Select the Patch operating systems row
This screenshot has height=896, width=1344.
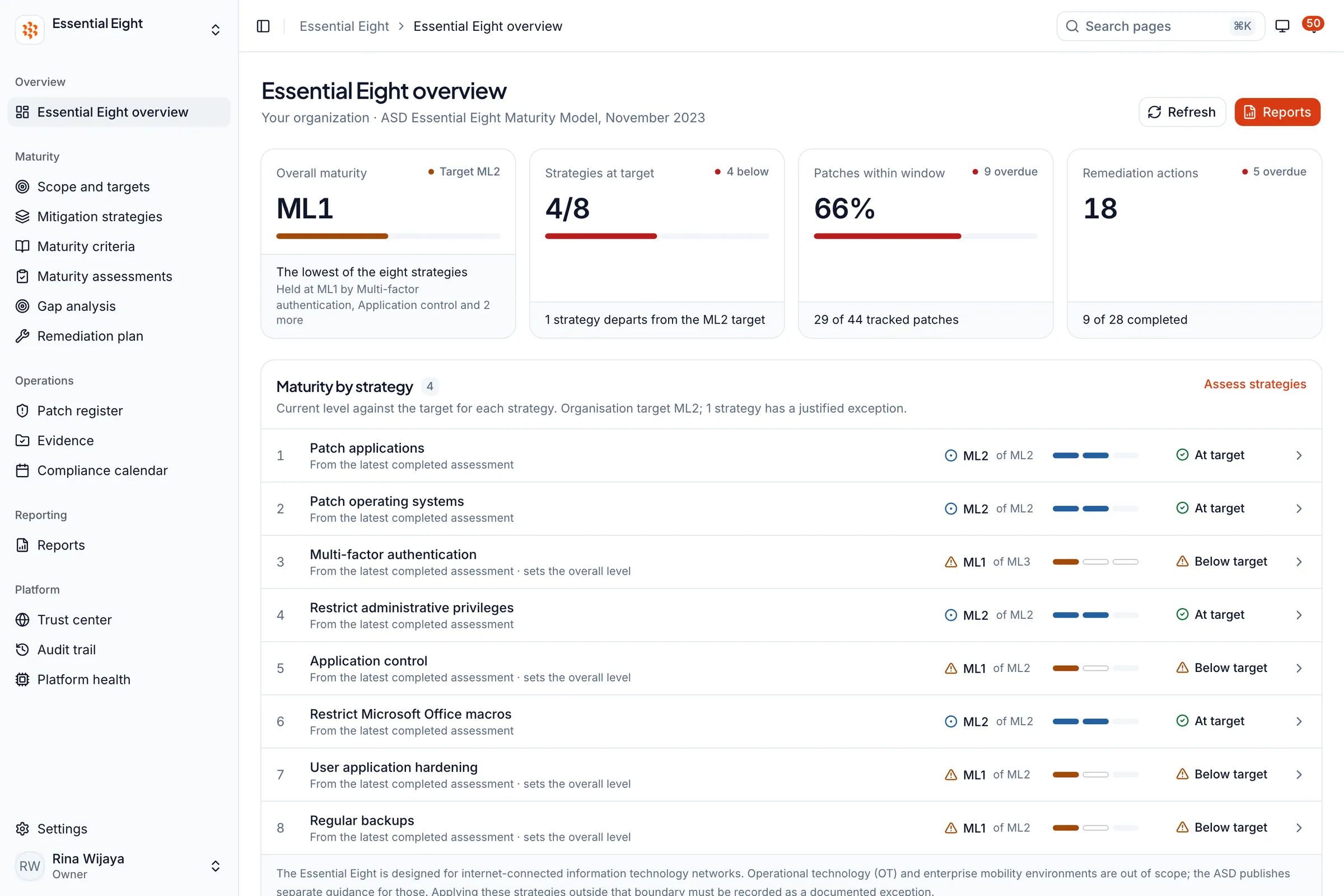tap(791, 508)
